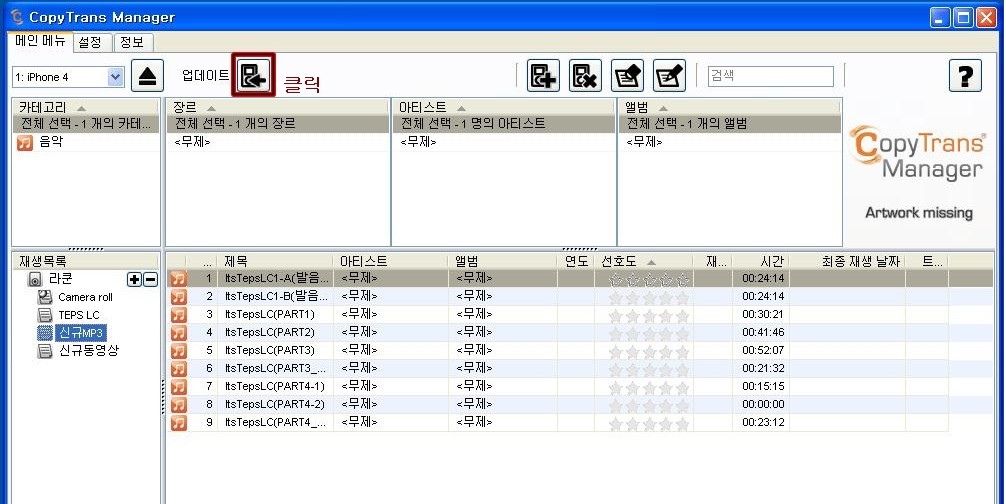Select Camera roll playlist
This screenshot has width=1006, height=504.
coord(85,297)
